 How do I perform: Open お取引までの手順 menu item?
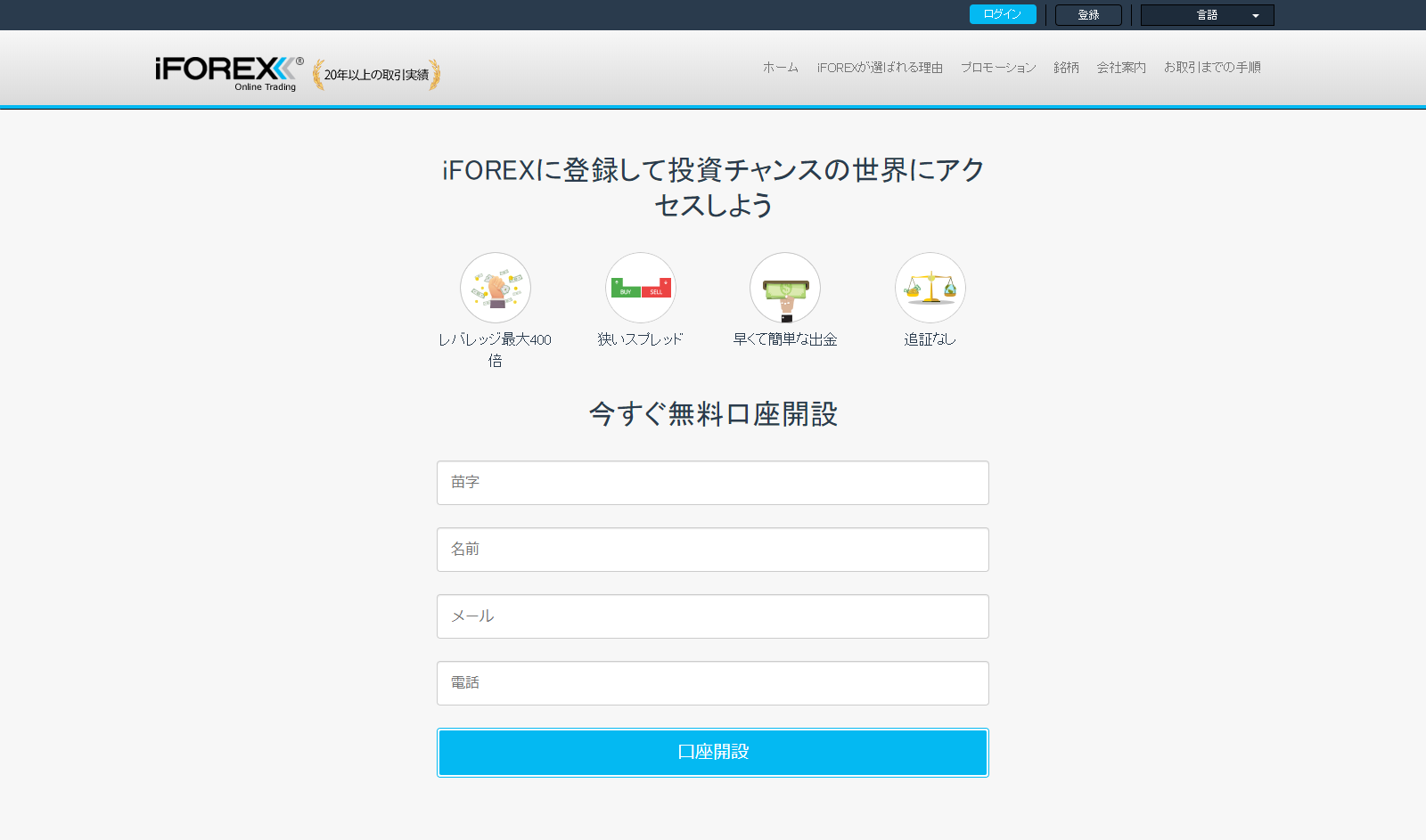(1212, 68)
